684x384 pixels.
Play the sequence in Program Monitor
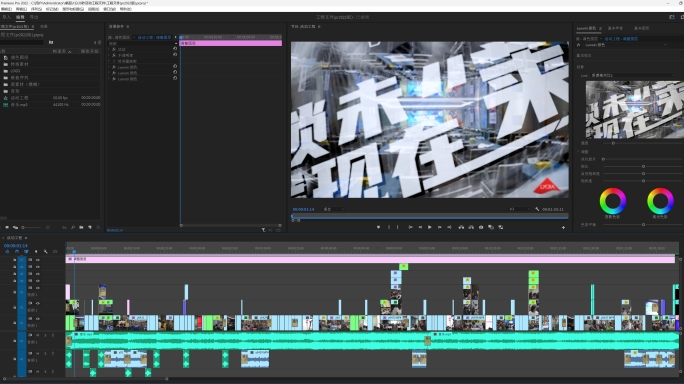(430, 227)
